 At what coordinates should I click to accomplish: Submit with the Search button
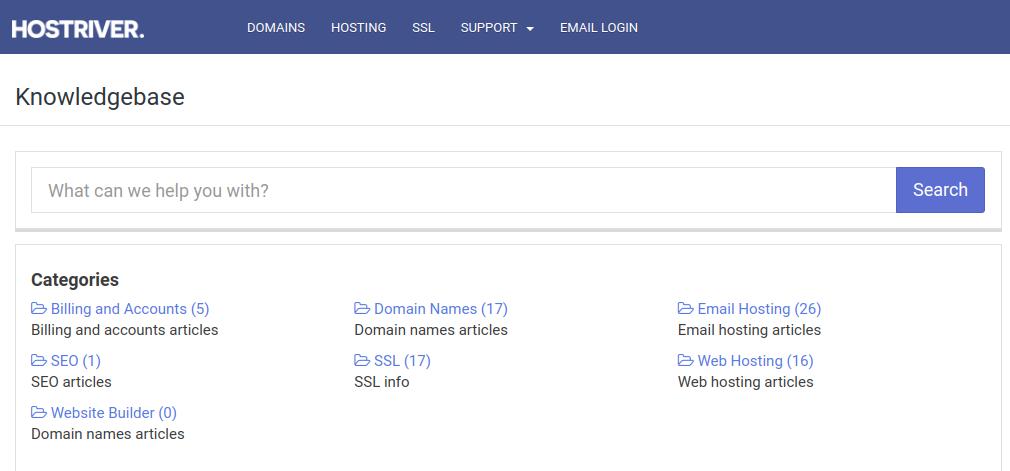click(x=940, y=190)
